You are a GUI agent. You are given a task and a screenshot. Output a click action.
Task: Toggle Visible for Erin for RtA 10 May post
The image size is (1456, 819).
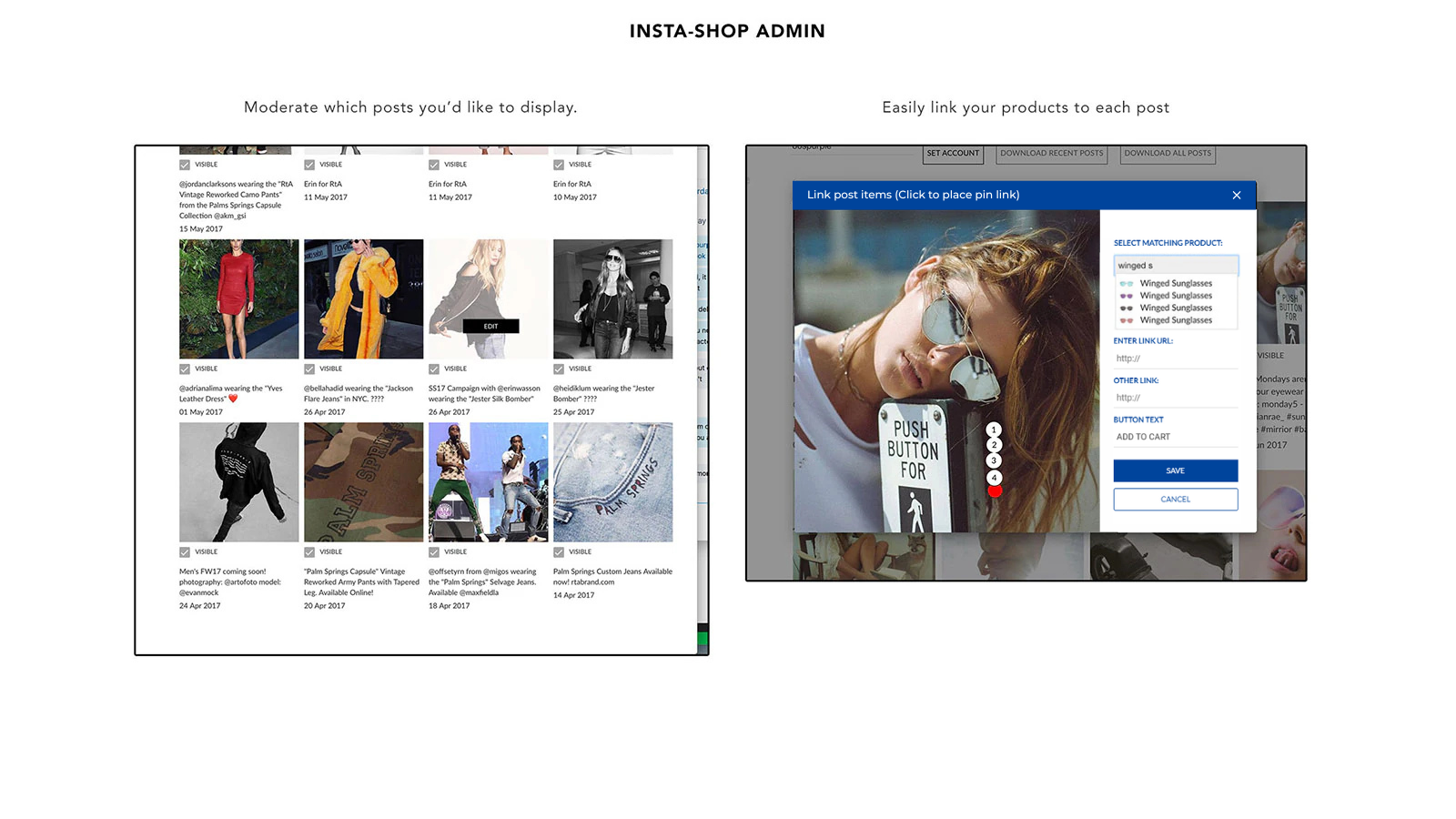pyautogui.click(x=559, y=165)
